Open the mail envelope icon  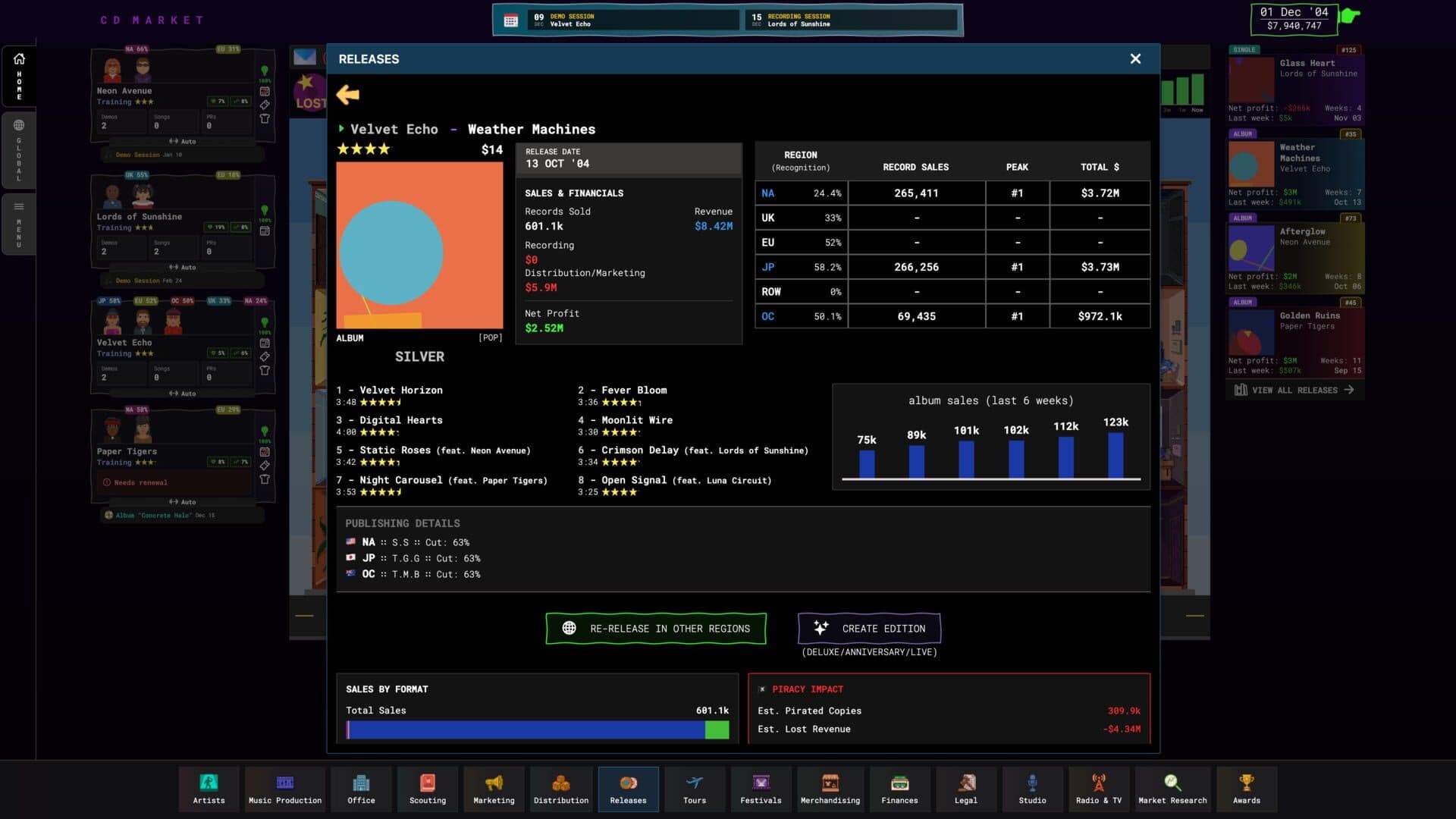305,57
